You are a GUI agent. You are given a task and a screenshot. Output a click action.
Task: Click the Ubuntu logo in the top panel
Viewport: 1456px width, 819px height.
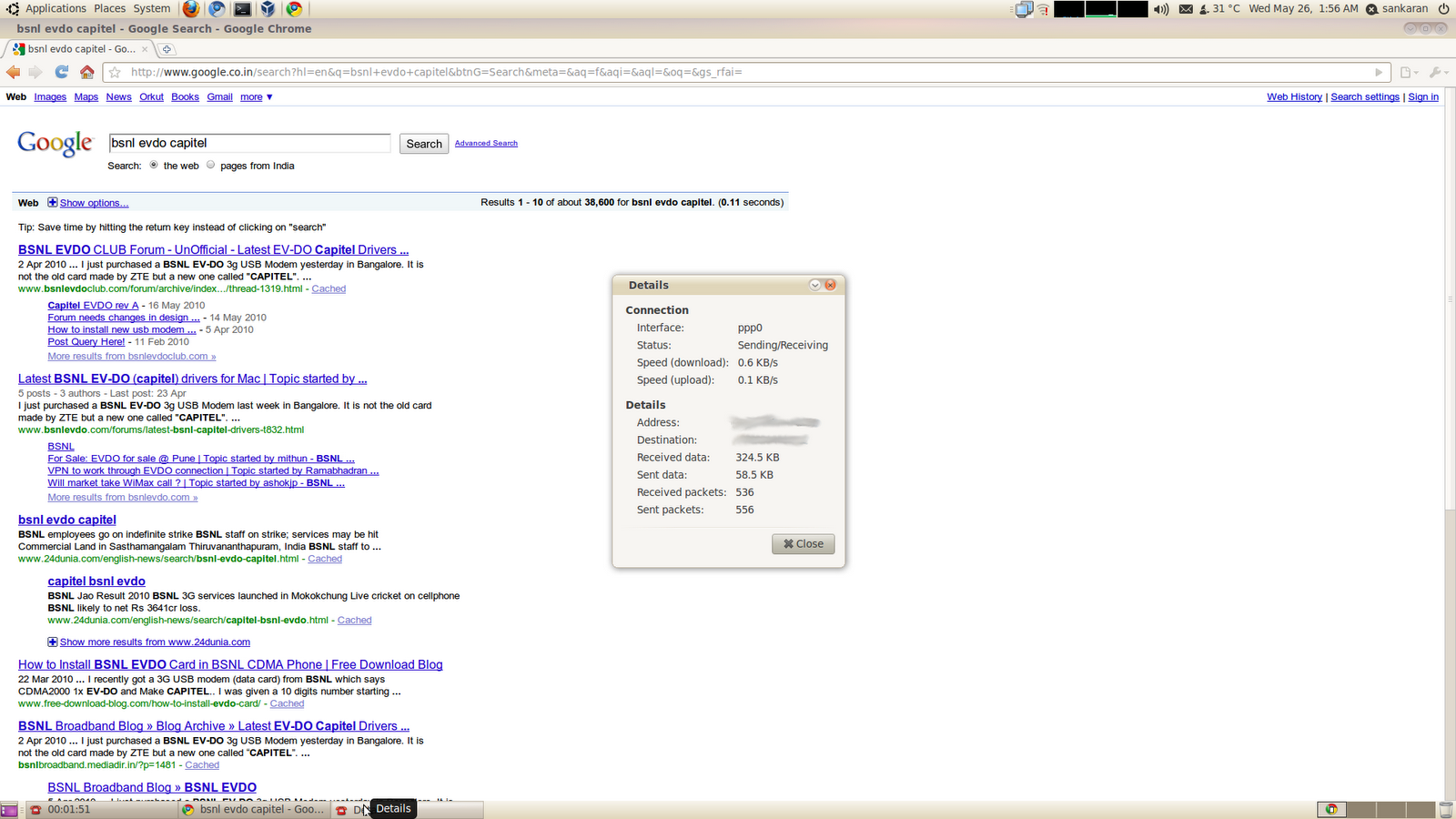(12, 9)
